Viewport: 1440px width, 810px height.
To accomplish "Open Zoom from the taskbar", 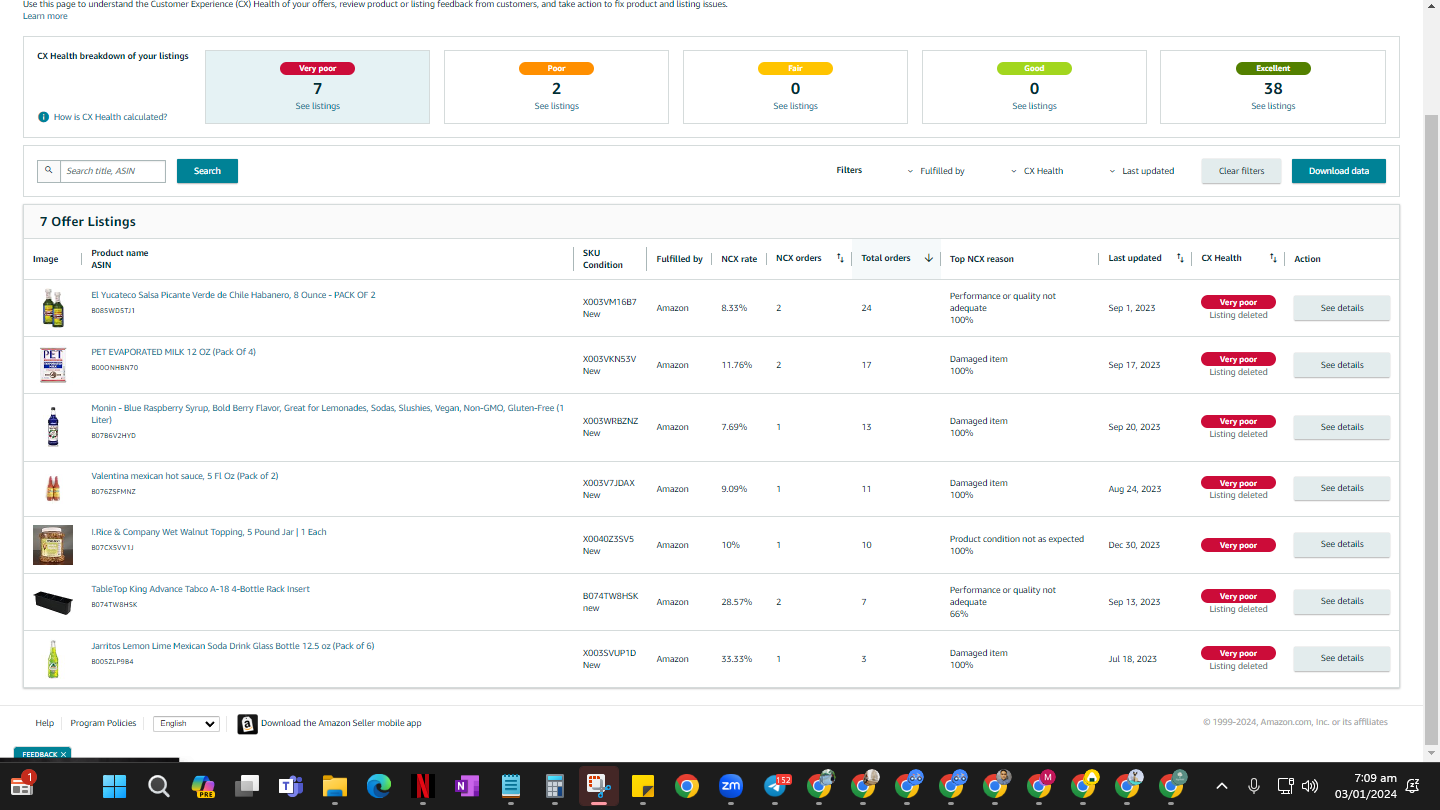I will click(731, 786).
